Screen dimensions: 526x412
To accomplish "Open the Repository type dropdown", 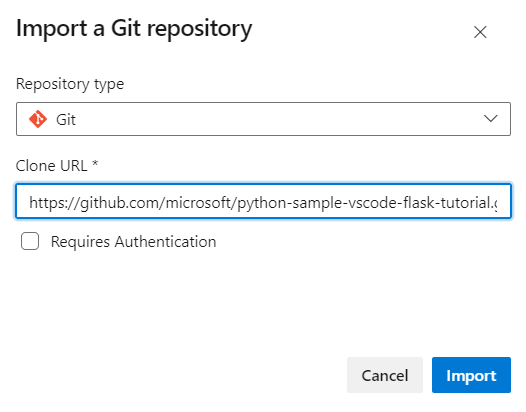I will pos(263,119).
